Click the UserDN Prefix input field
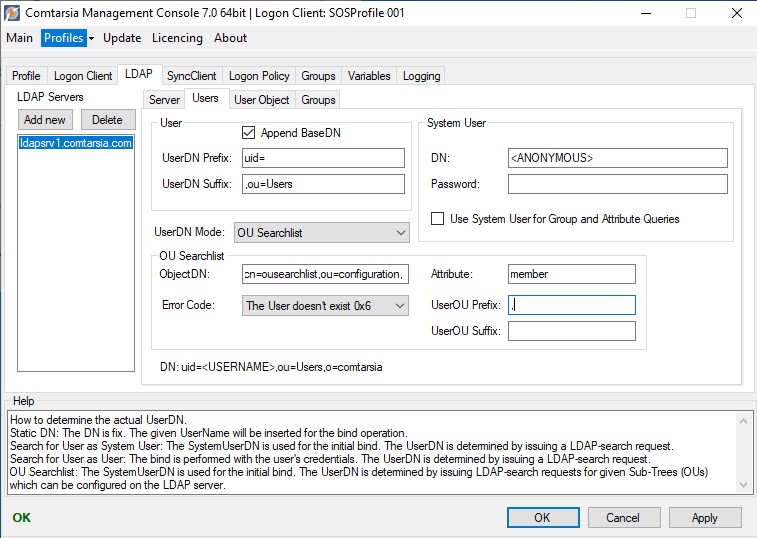757x538 pixels. [322, 158]
